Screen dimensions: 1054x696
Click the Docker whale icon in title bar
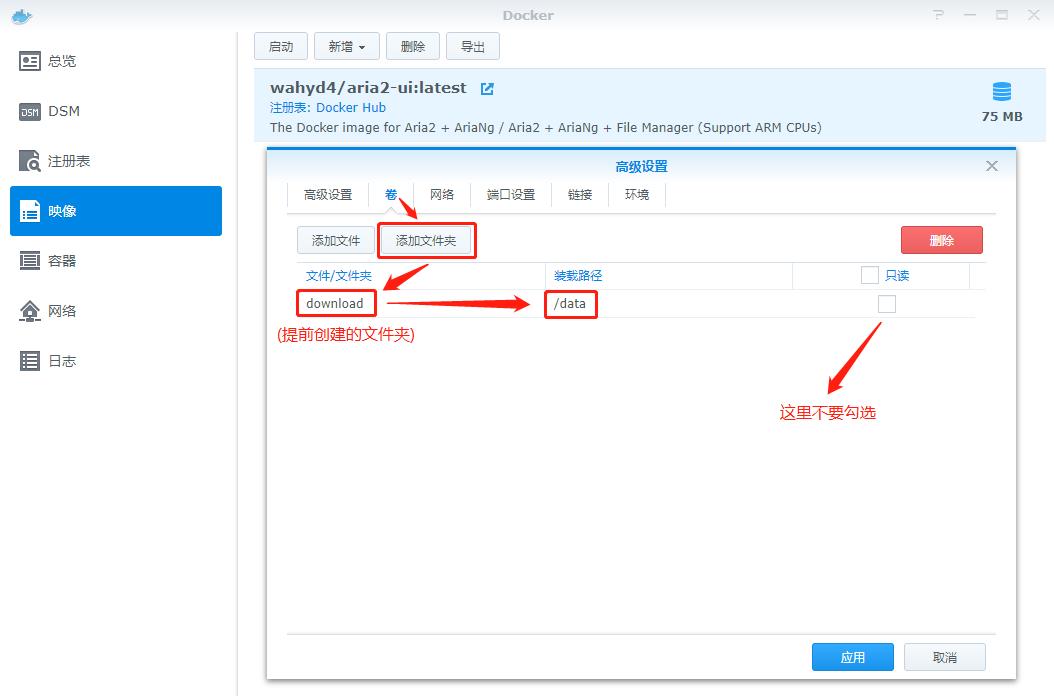coord(22,16)
